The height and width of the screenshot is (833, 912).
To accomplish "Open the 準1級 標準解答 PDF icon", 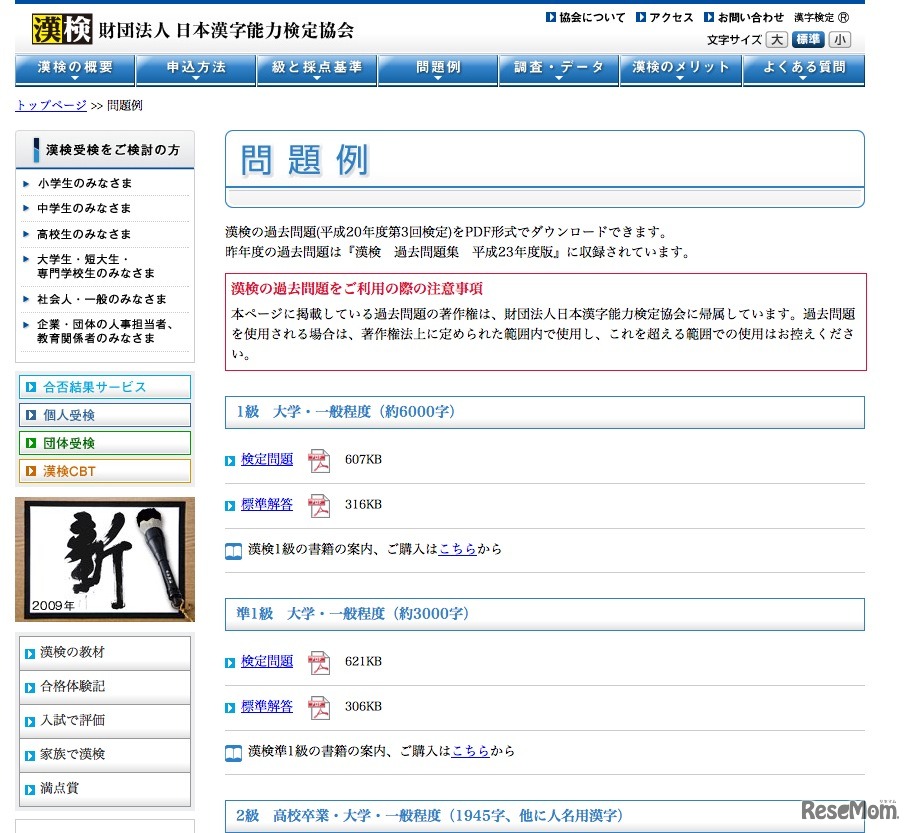I will 318,707.
